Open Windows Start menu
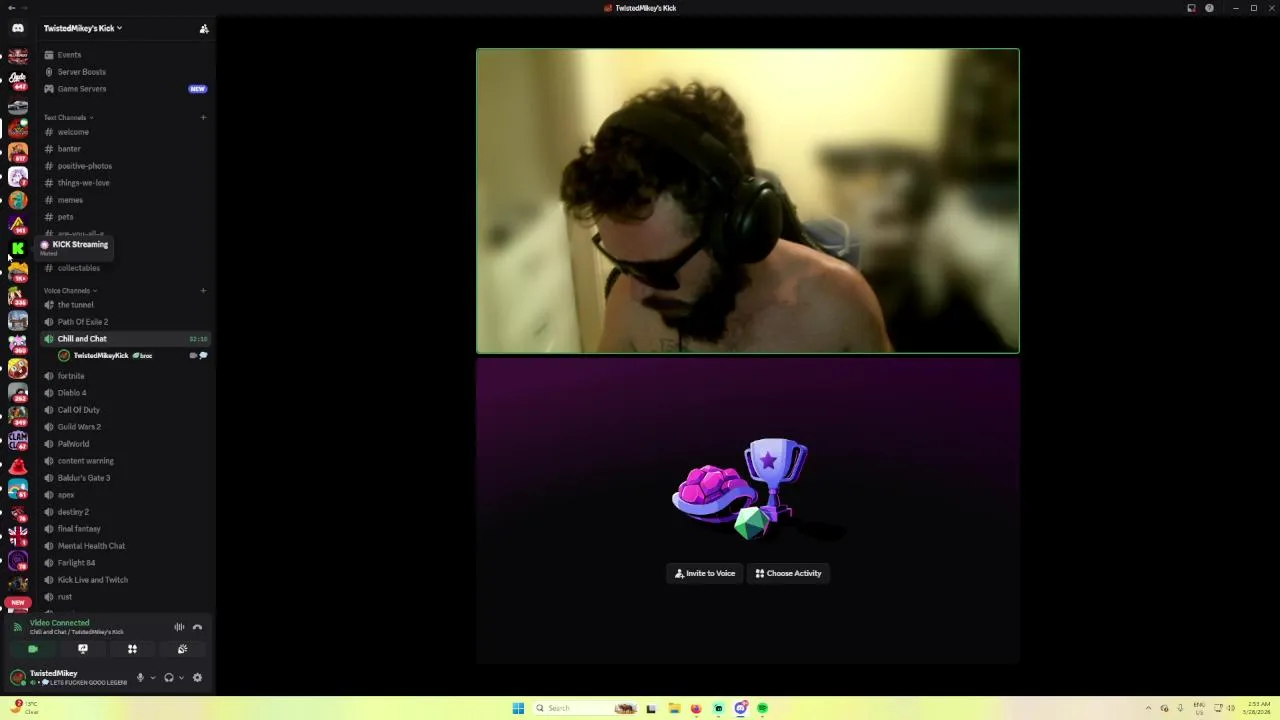Image resolution: width=1280 pixels, height=720 pixels. tap(518, 708)
